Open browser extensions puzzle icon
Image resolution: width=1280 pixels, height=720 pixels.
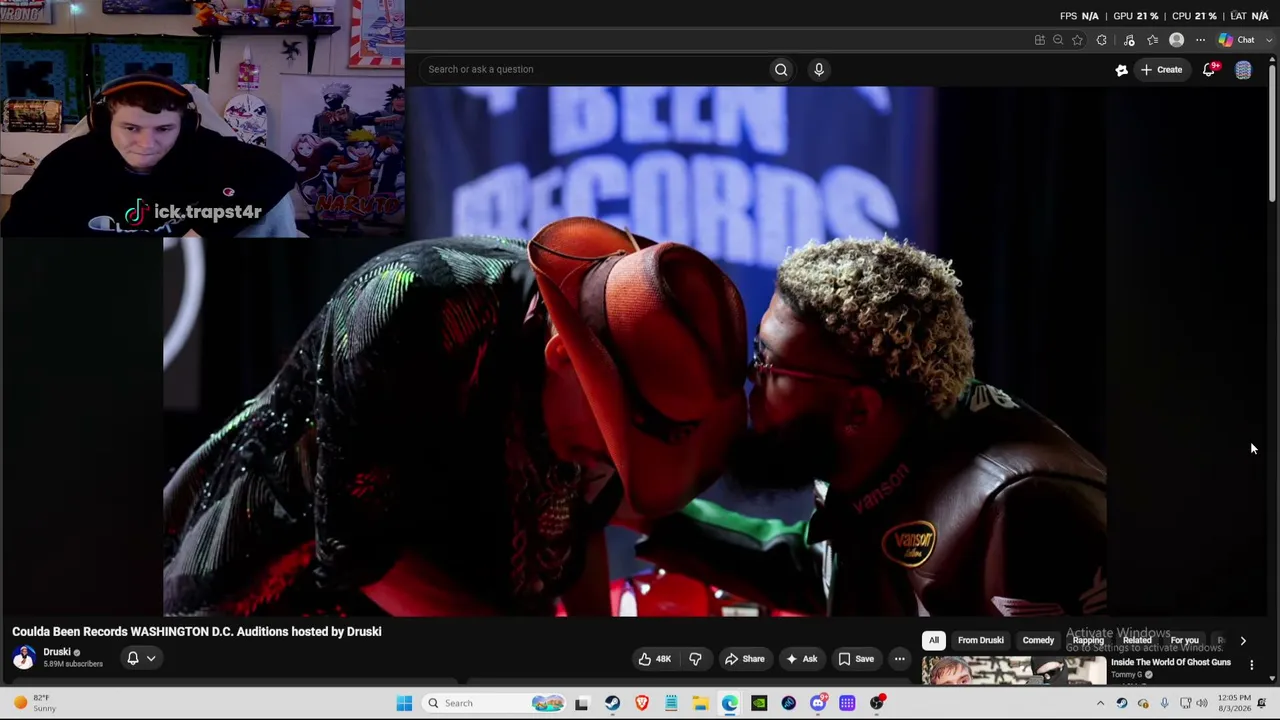click(x=1101, y=40)
